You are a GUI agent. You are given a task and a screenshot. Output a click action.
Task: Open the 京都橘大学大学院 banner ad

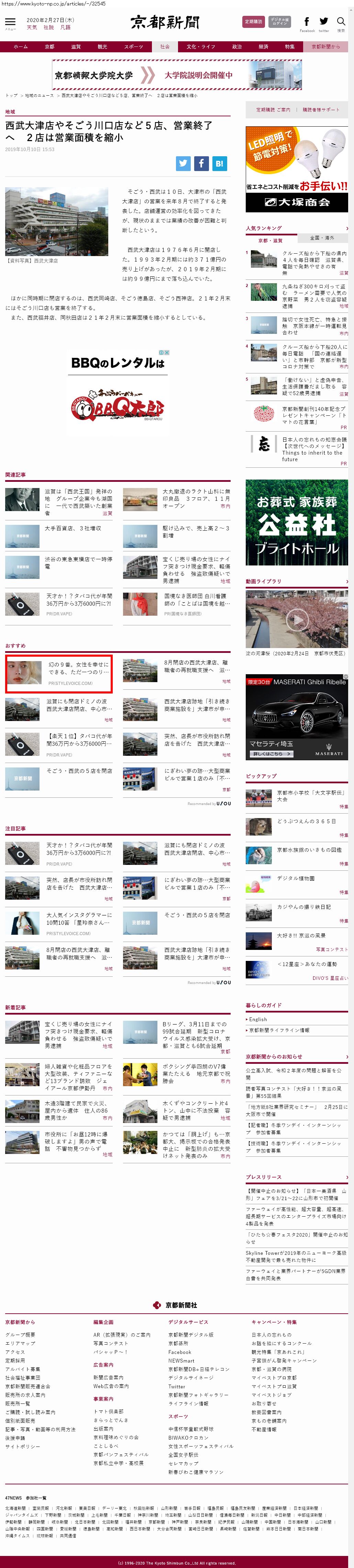(176, 75)
